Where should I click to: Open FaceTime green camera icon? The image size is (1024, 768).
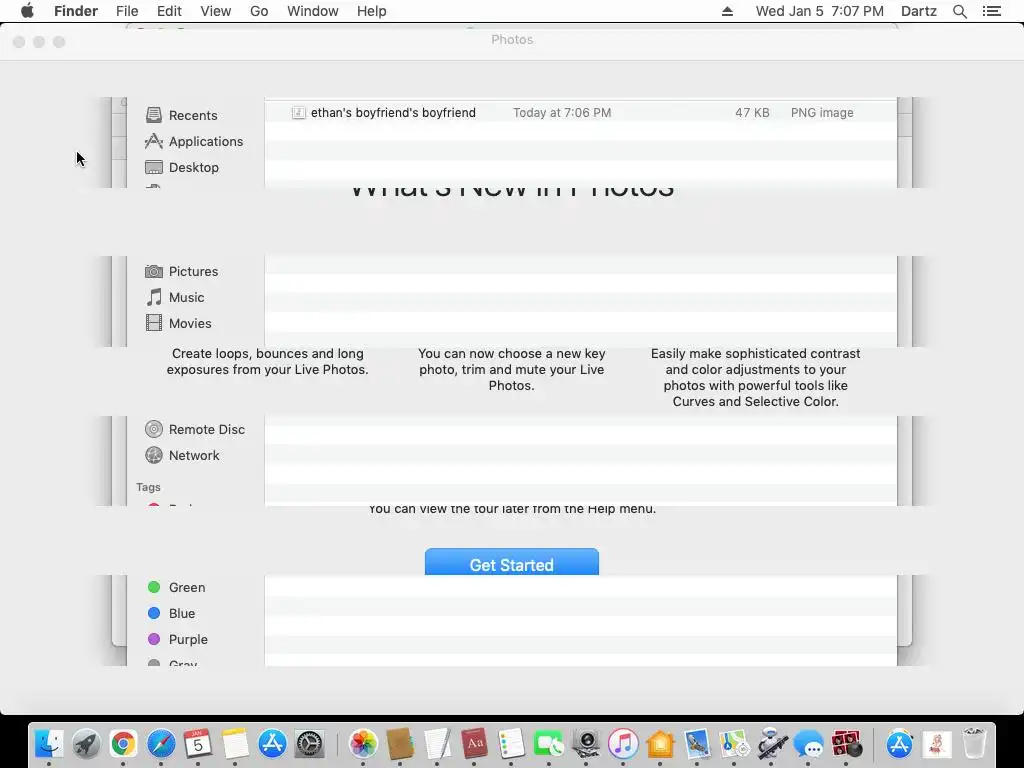tap(549, 743)
